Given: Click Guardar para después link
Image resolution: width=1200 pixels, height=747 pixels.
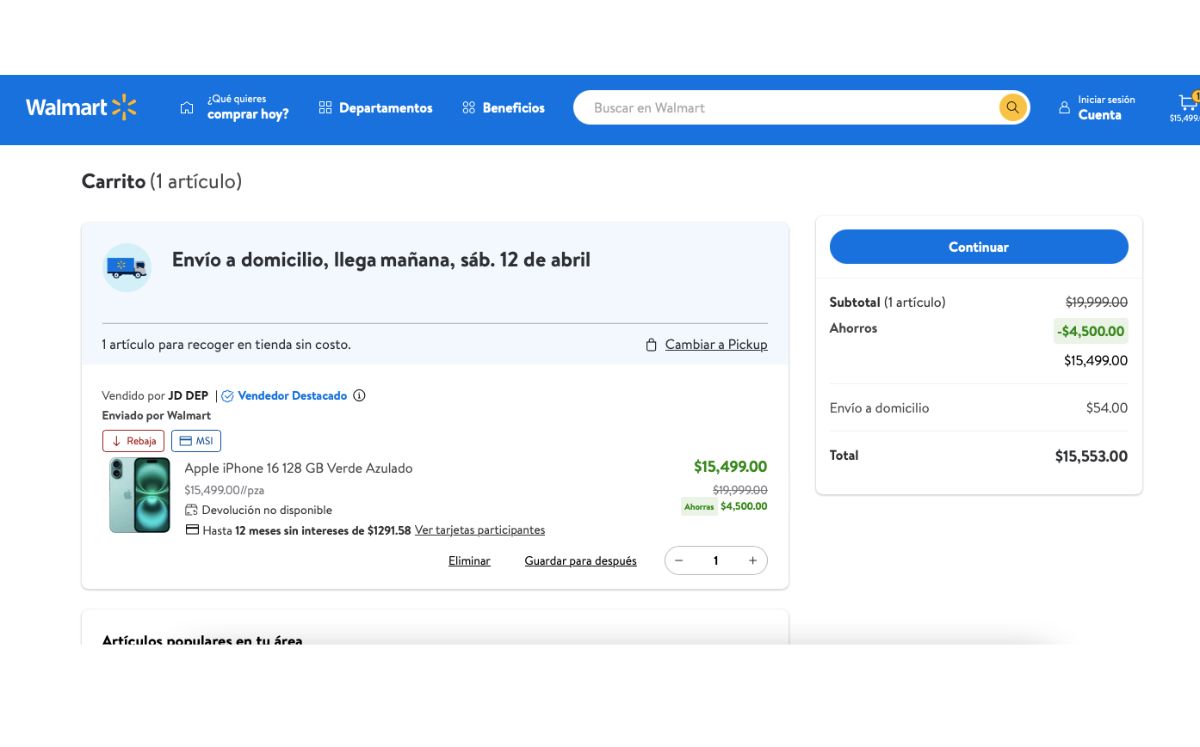Looking at the screenshot, I should tap(580, 561).
